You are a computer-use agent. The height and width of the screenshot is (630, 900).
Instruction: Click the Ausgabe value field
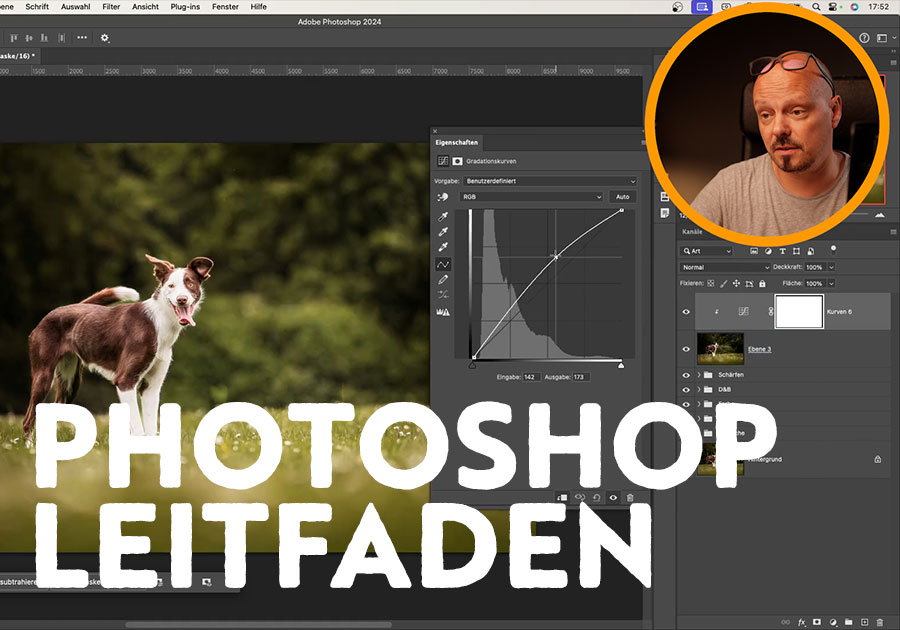(x=580, y=377)
